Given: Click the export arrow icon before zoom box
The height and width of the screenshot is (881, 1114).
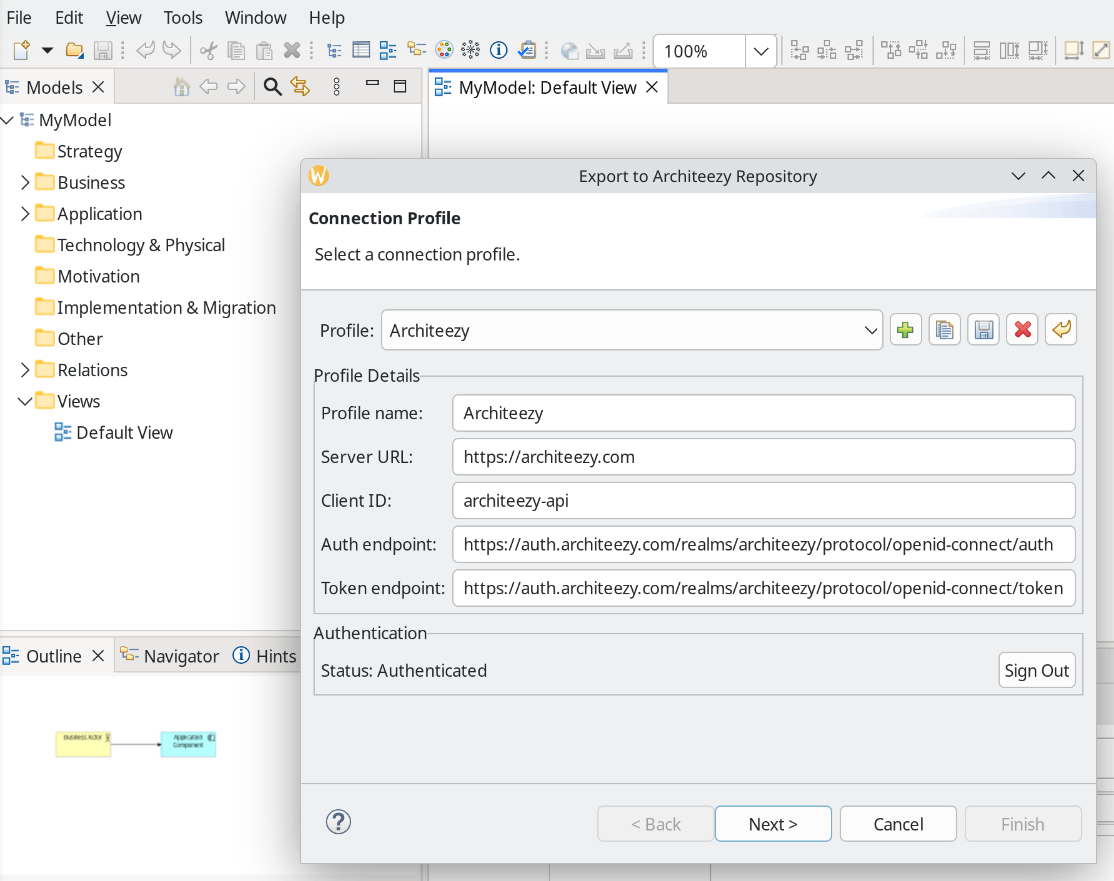Looking at the screenshot, I should 623,50.
